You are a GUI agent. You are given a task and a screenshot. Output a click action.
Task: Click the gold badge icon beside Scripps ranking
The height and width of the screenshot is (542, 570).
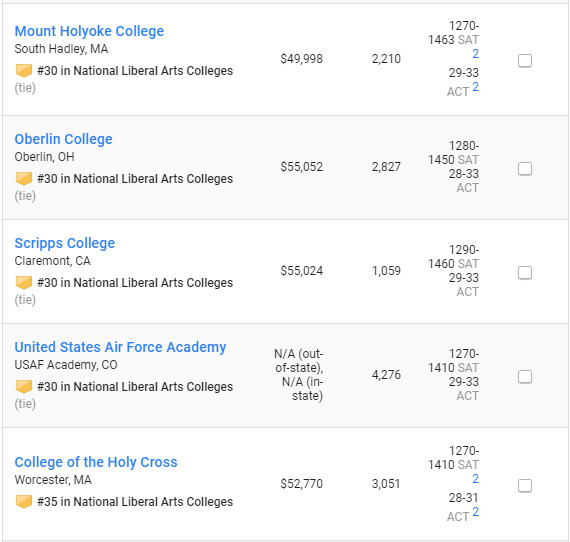tap(24, 282)
